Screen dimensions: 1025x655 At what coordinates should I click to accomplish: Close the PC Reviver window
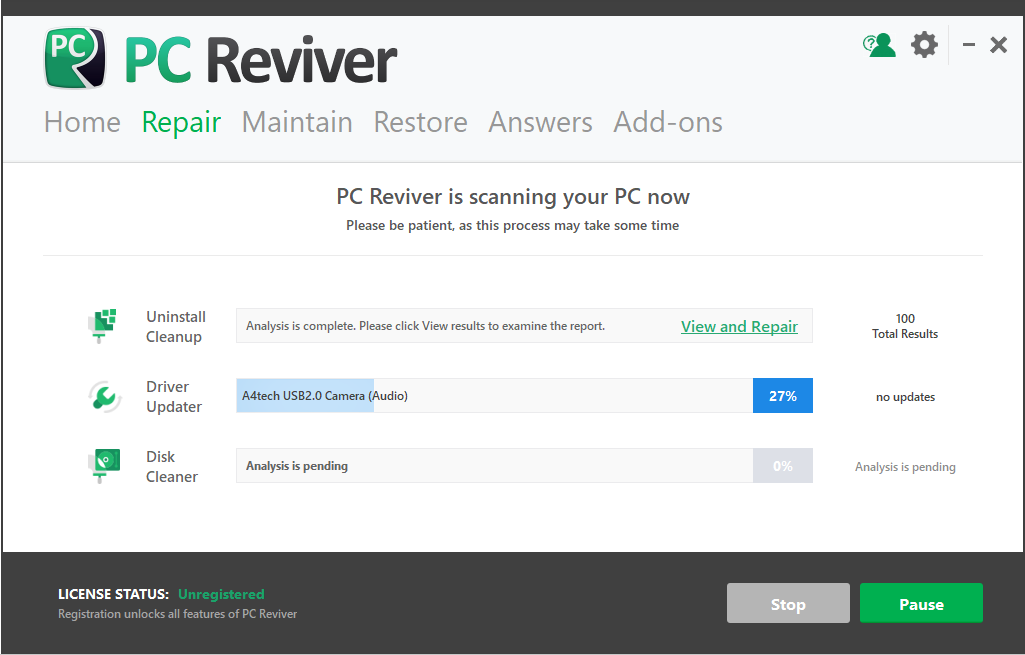coord(998,45)
